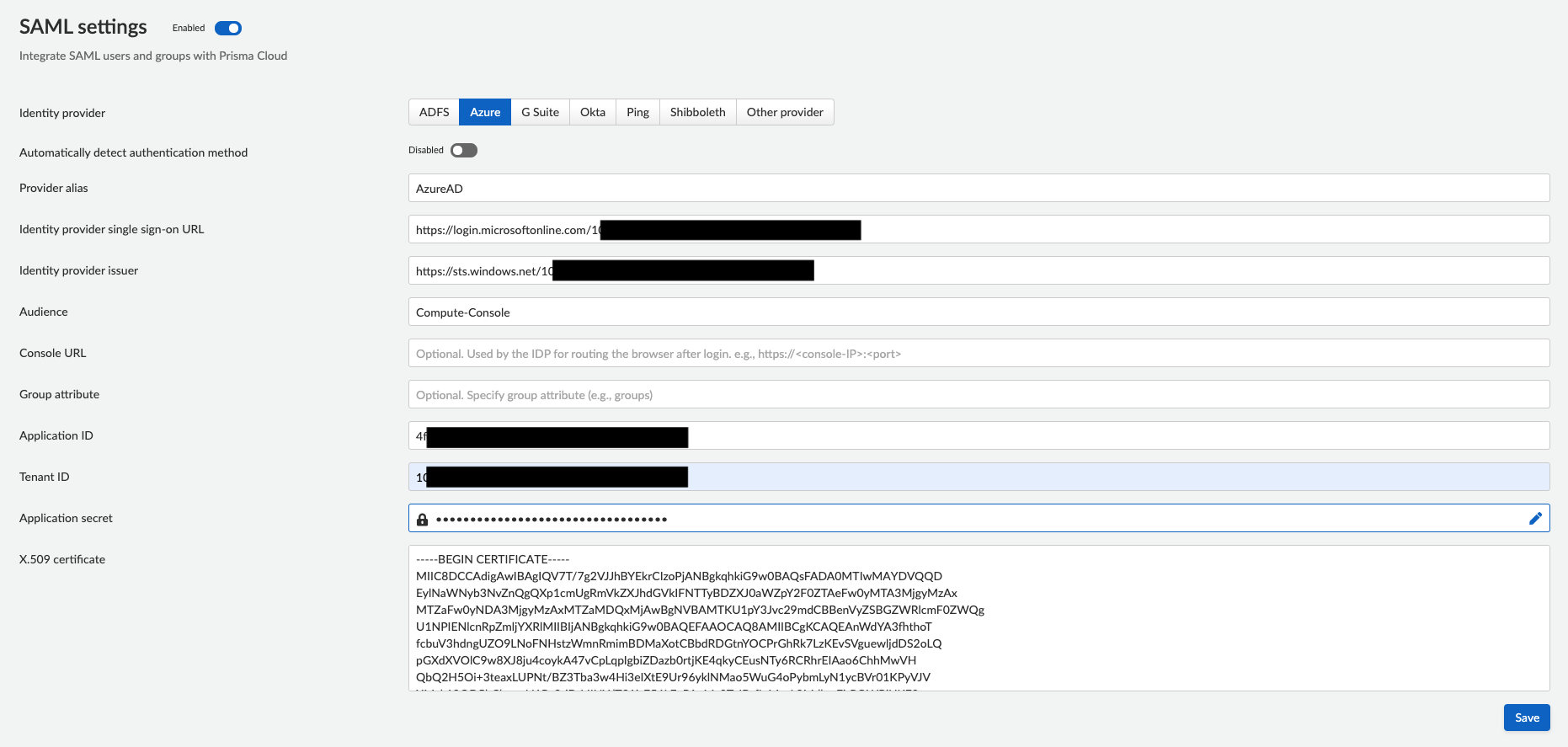Select ADFS identity provider
Viewport: 1568px width, 747px height.
(x=434, y=112)
